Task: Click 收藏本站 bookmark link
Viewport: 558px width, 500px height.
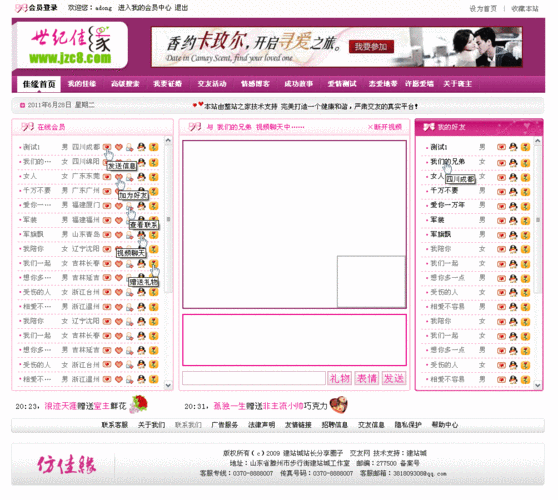Action: coord(525,9)
